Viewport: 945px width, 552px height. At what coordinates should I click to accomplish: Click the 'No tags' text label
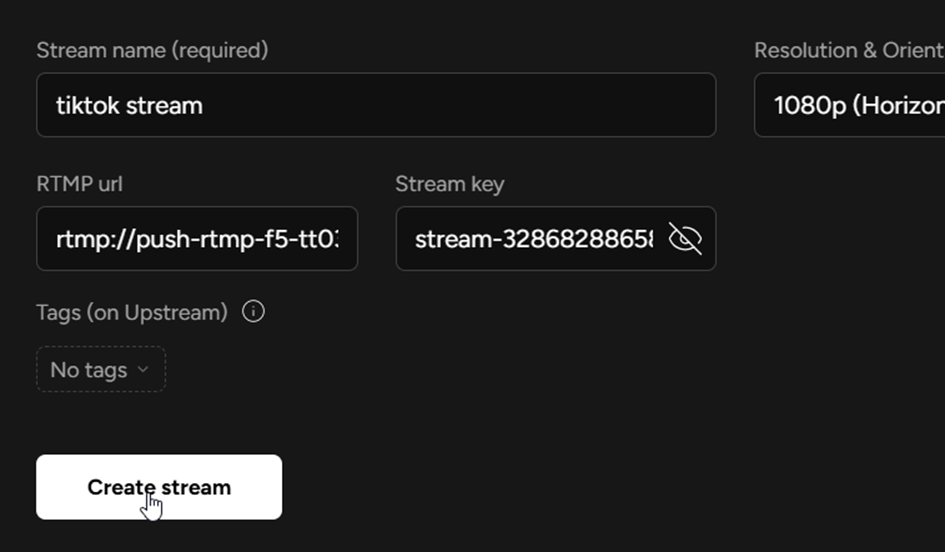[x=88, y=370]
